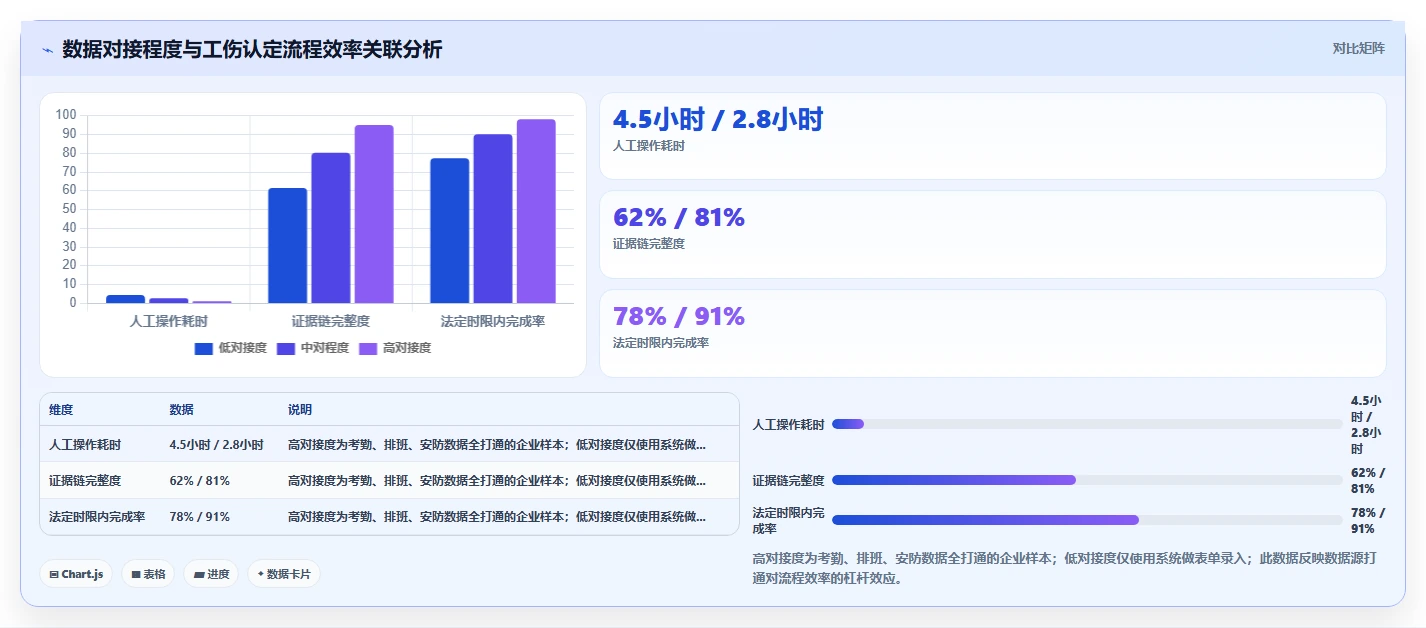Viewport: 1426px width, 628px height.
Task: Click the 低对接度 bar for 人工操作耗时
Action: click(125, 299)
